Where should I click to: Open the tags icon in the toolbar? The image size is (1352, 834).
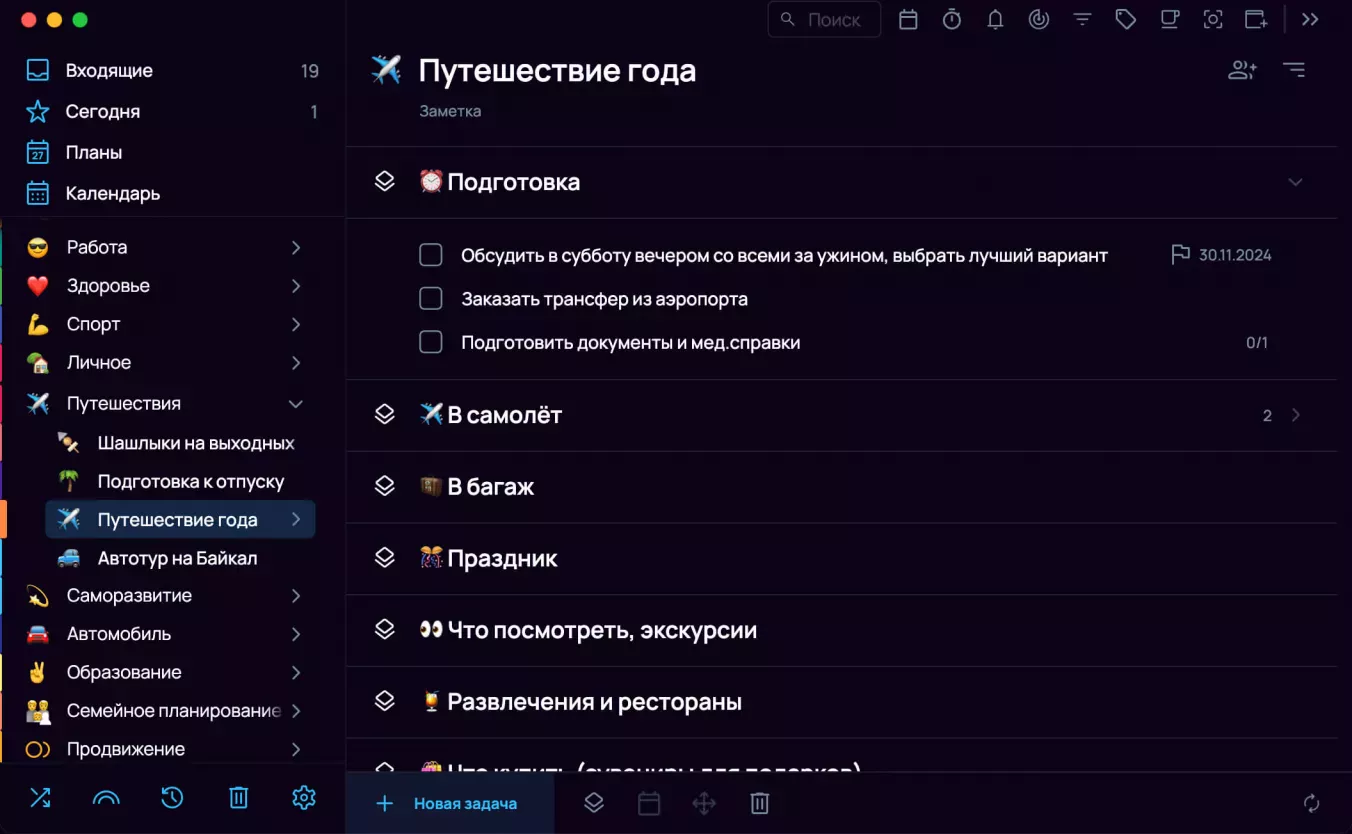1126,19
